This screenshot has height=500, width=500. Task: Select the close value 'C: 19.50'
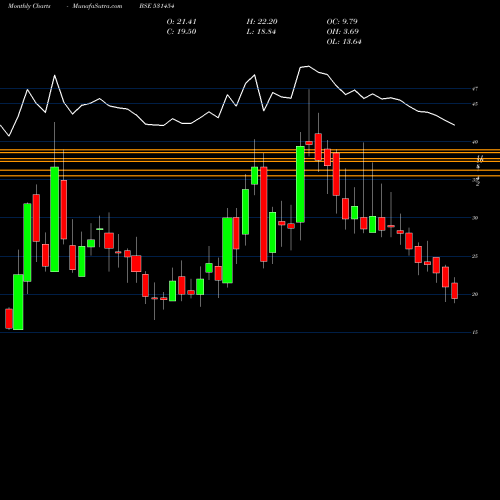click(181, 32)
